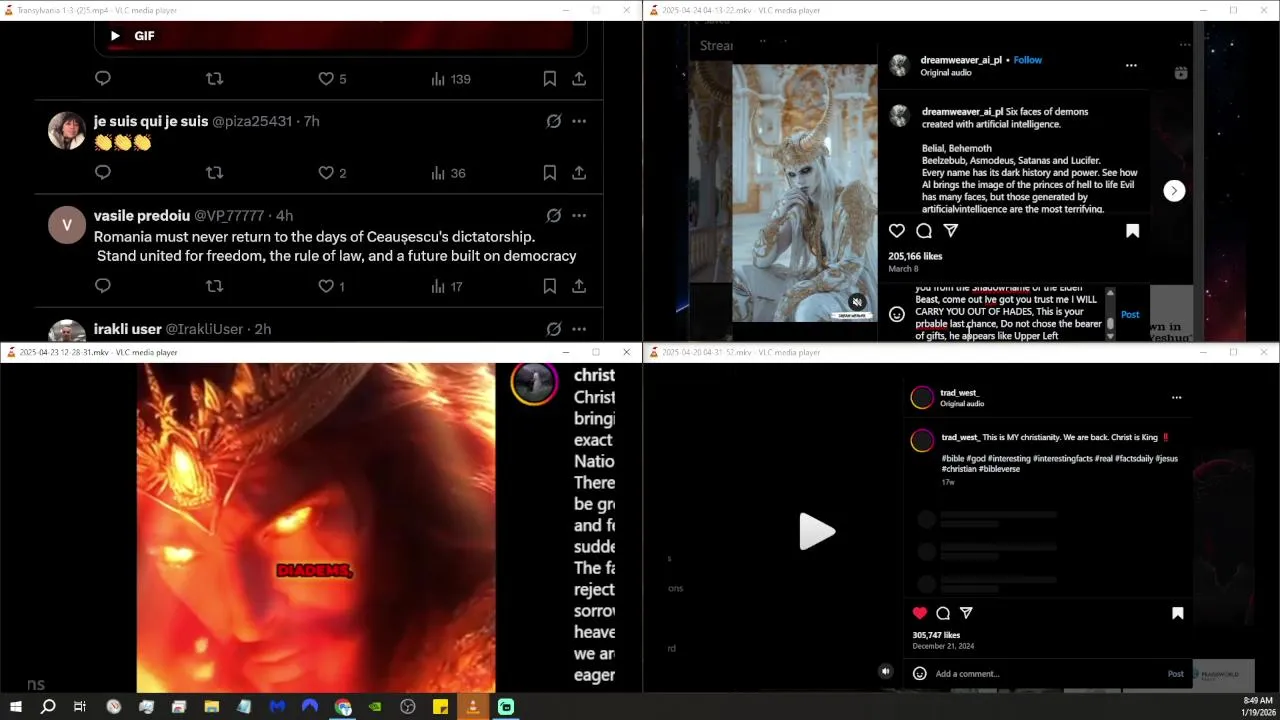The height and width of the screenshot is (720, 1280).
Task: Like the @piza25431 tweet with 2 likes
Action: [326, 173]
